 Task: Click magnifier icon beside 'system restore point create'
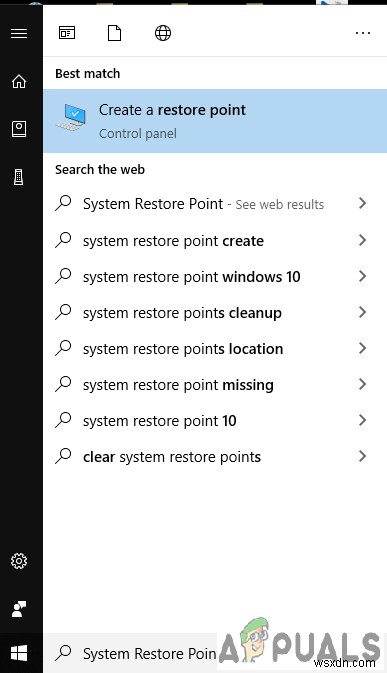click(63, 240)
